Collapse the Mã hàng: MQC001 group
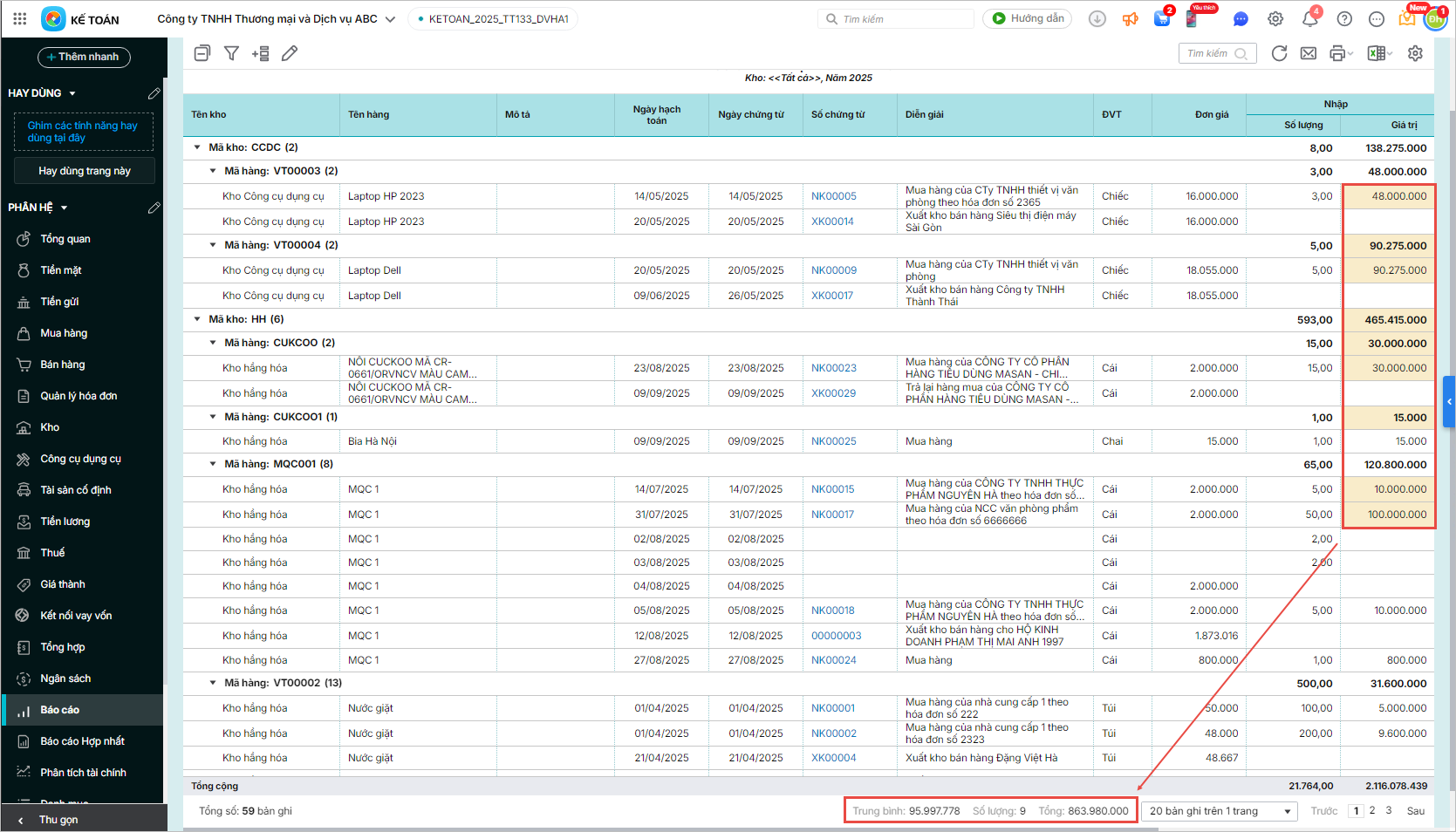The width and height of the screenshot is (1456, 832). point(213,464)
